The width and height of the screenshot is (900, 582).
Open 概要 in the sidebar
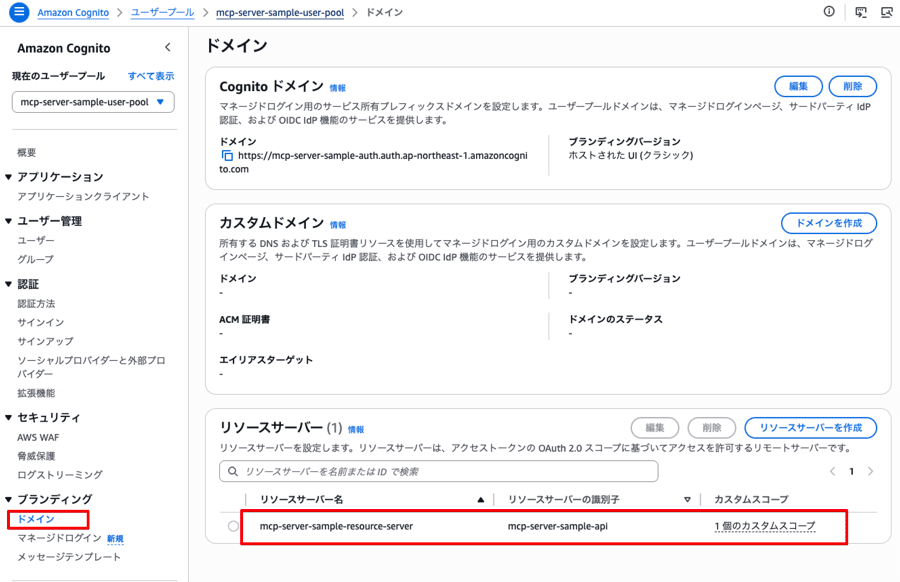point(26,152)
